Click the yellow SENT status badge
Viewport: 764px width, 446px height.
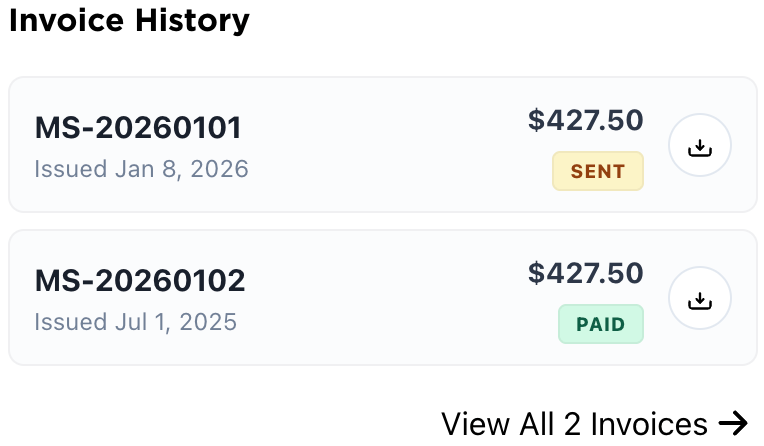click(x=598, y=171)
